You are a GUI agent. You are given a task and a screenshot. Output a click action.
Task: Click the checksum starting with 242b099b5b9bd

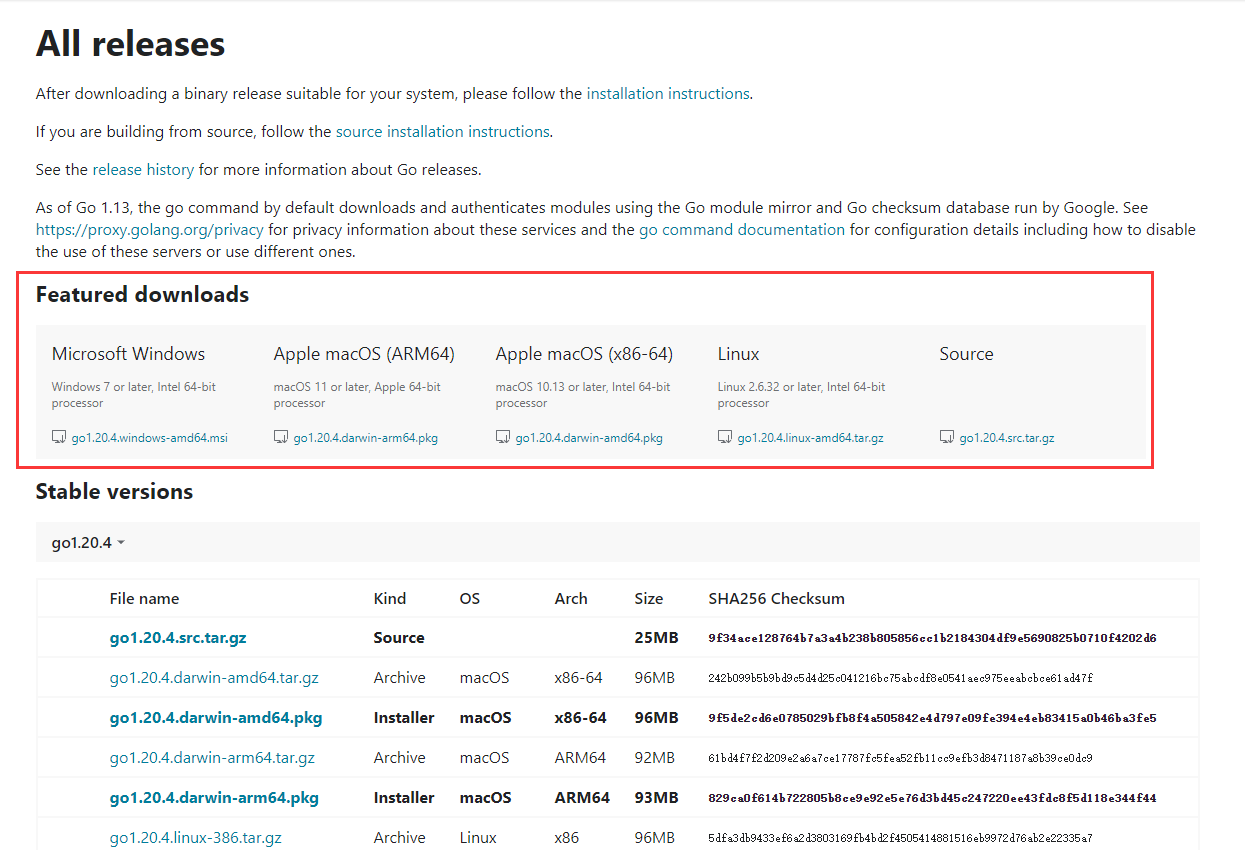pyautogui.click(x=900, y=677)
